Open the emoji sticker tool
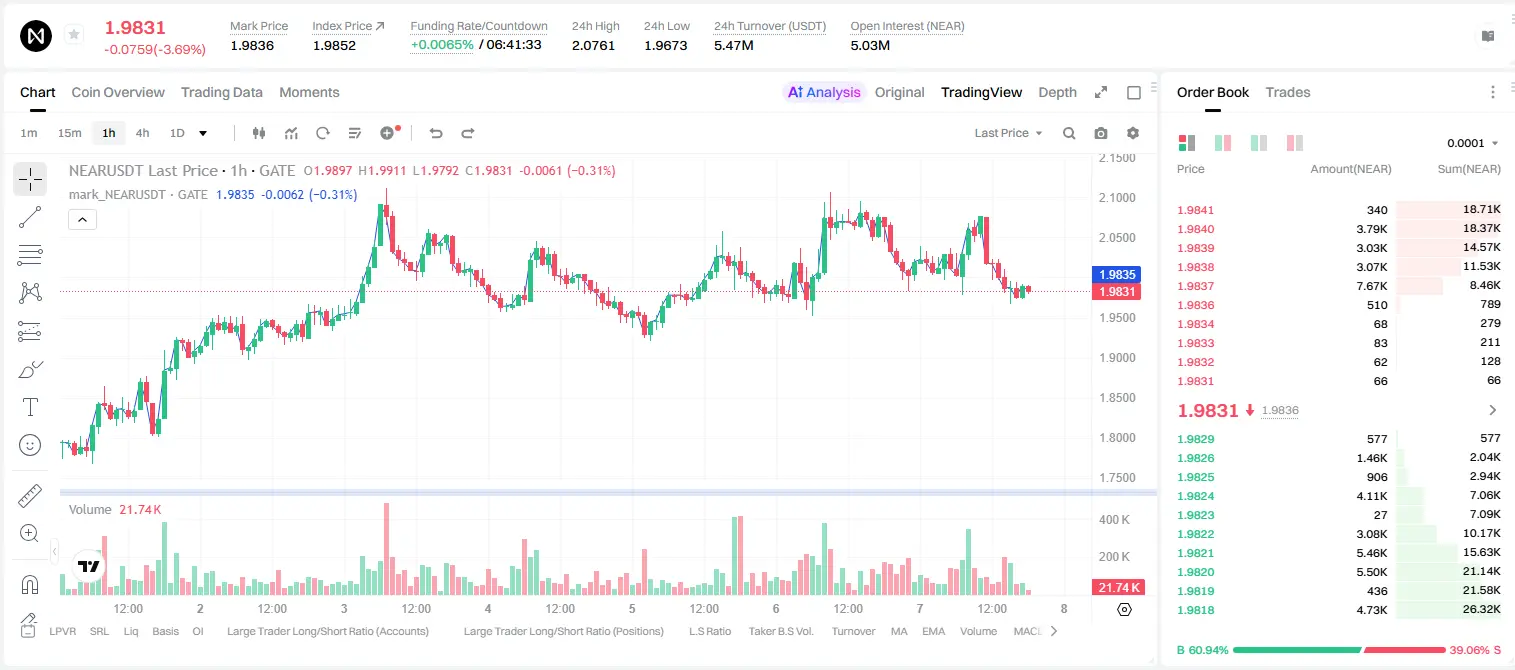The height and width of the screenshot is (670, 1515). coord(30,445)
